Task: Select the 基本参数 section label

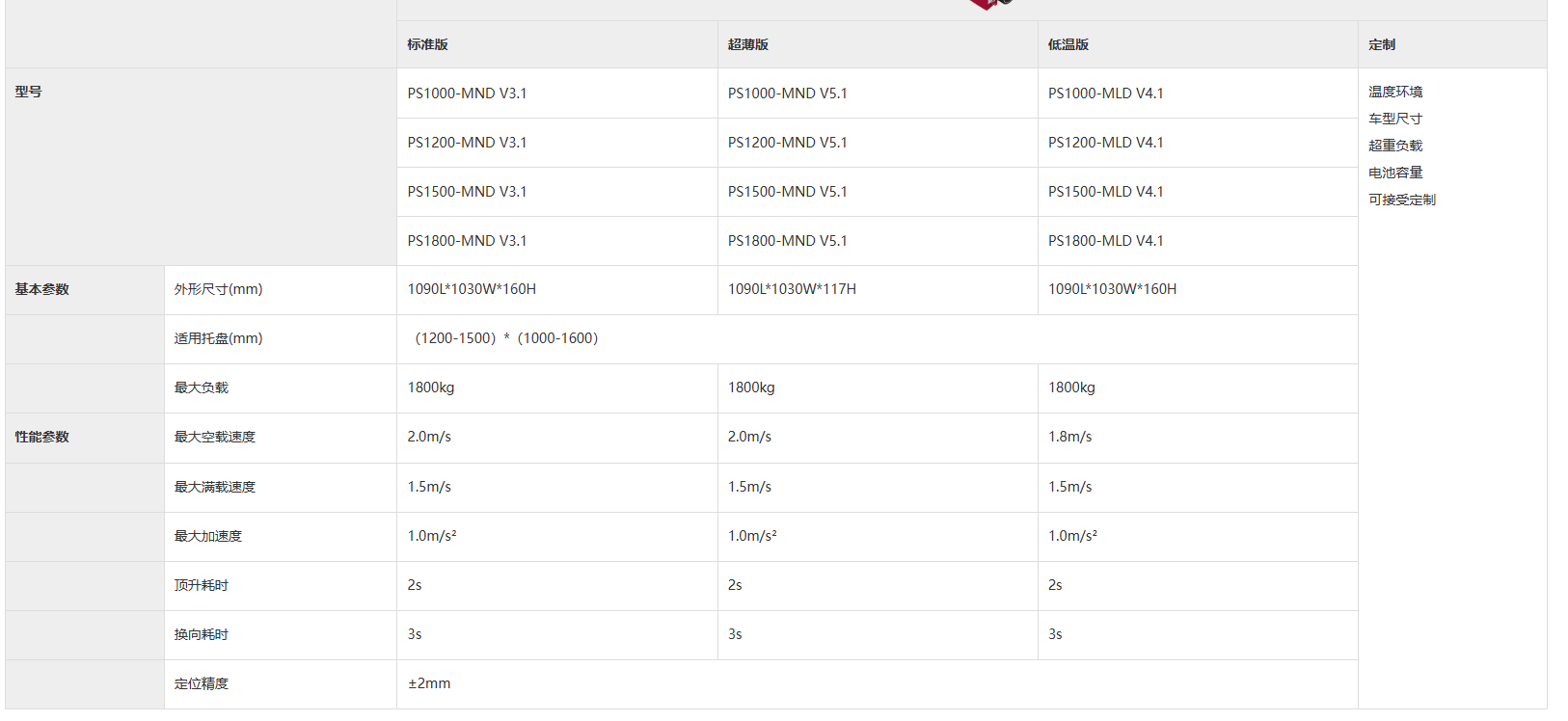Action: tap(41, 289)
